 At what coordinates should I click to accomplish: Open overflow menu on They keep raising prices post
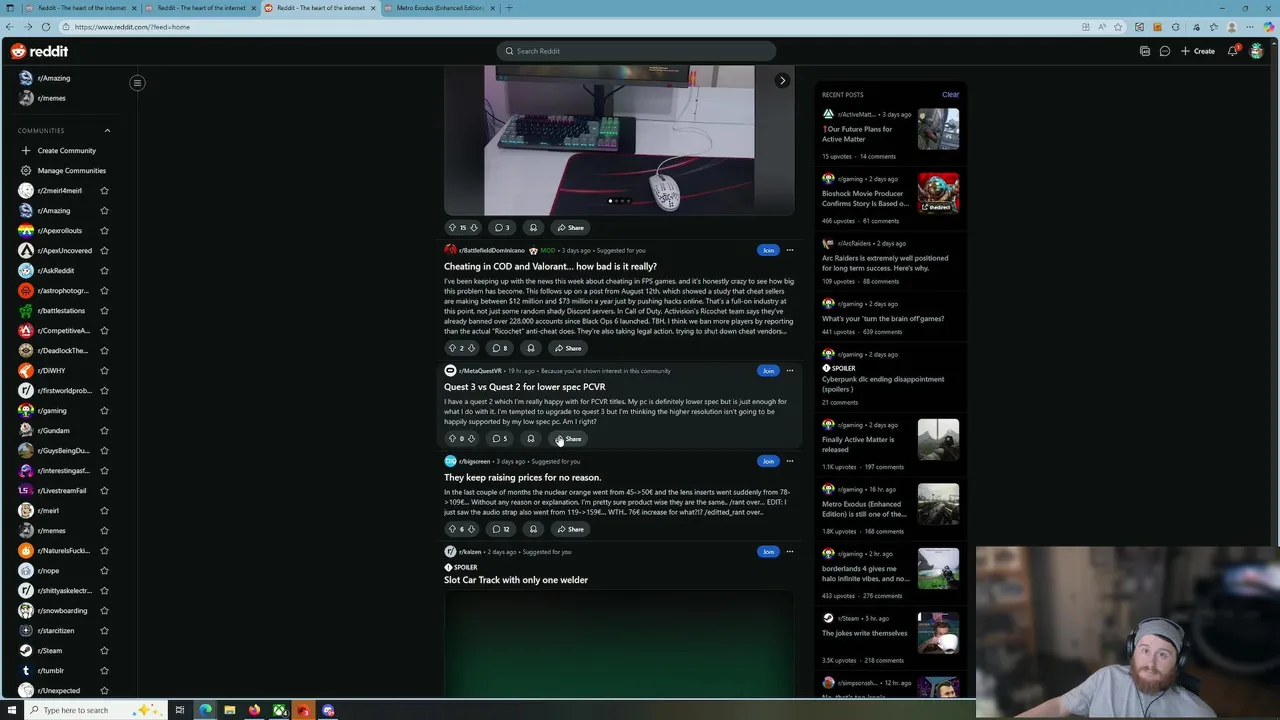[789, 461]
